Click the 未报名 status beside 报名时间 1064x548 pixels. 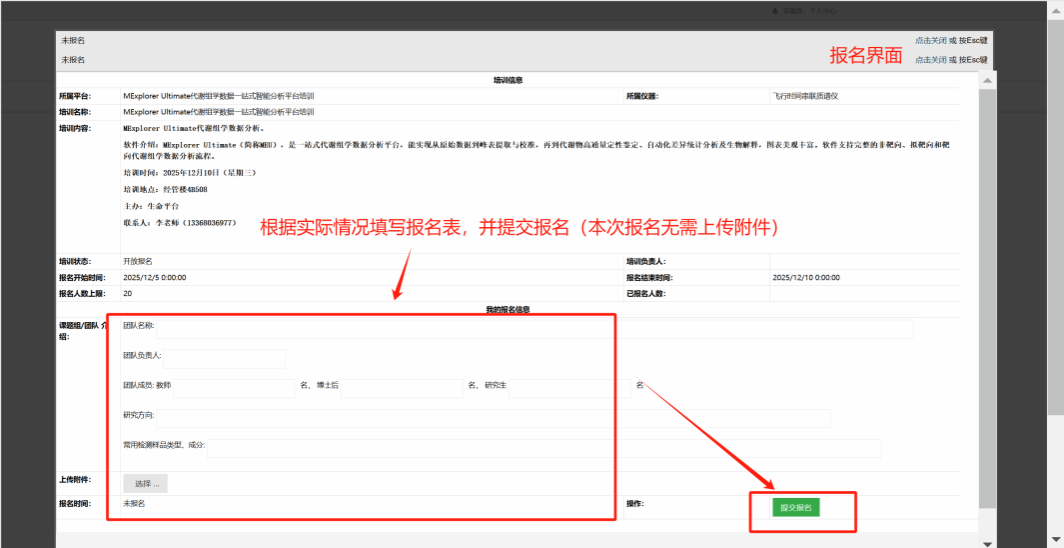pyautogui.click(x=134, y=504)
